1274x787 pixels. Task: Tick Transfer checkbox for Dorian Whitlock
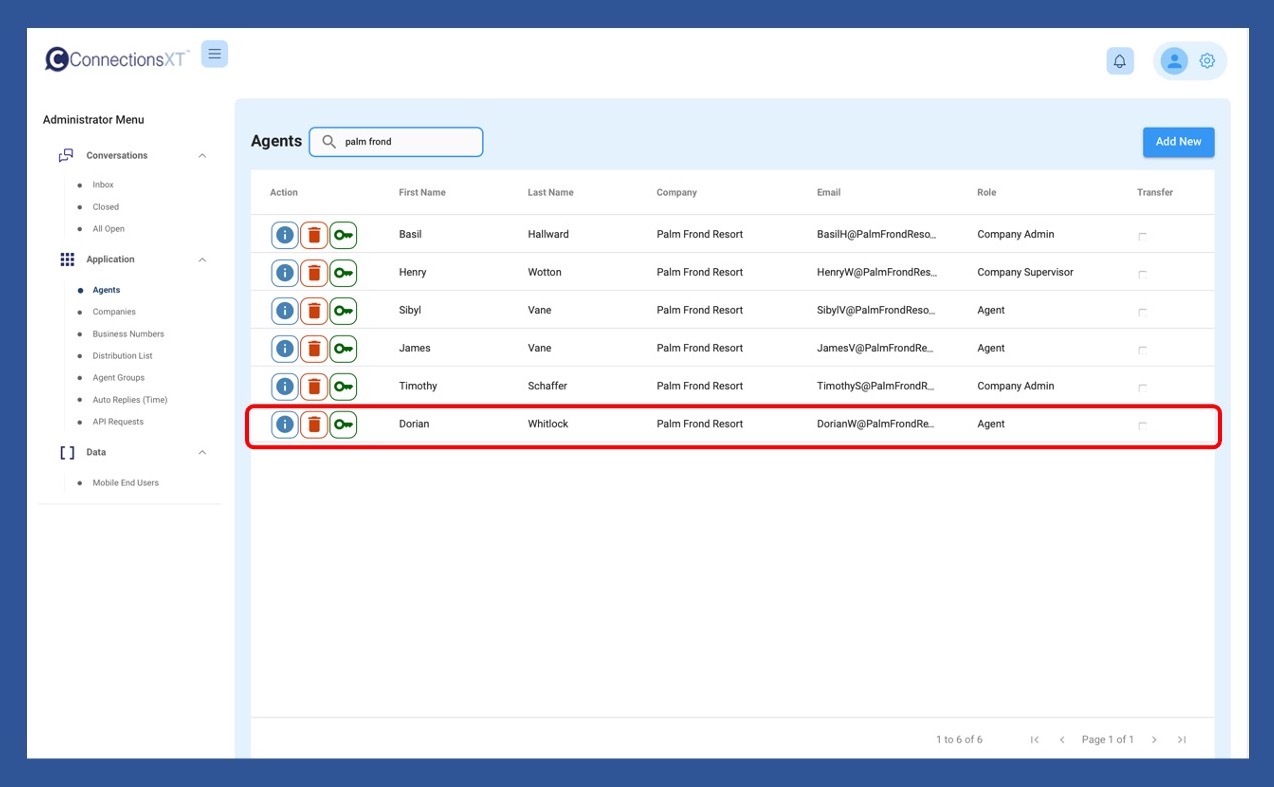coord(1142,426)
